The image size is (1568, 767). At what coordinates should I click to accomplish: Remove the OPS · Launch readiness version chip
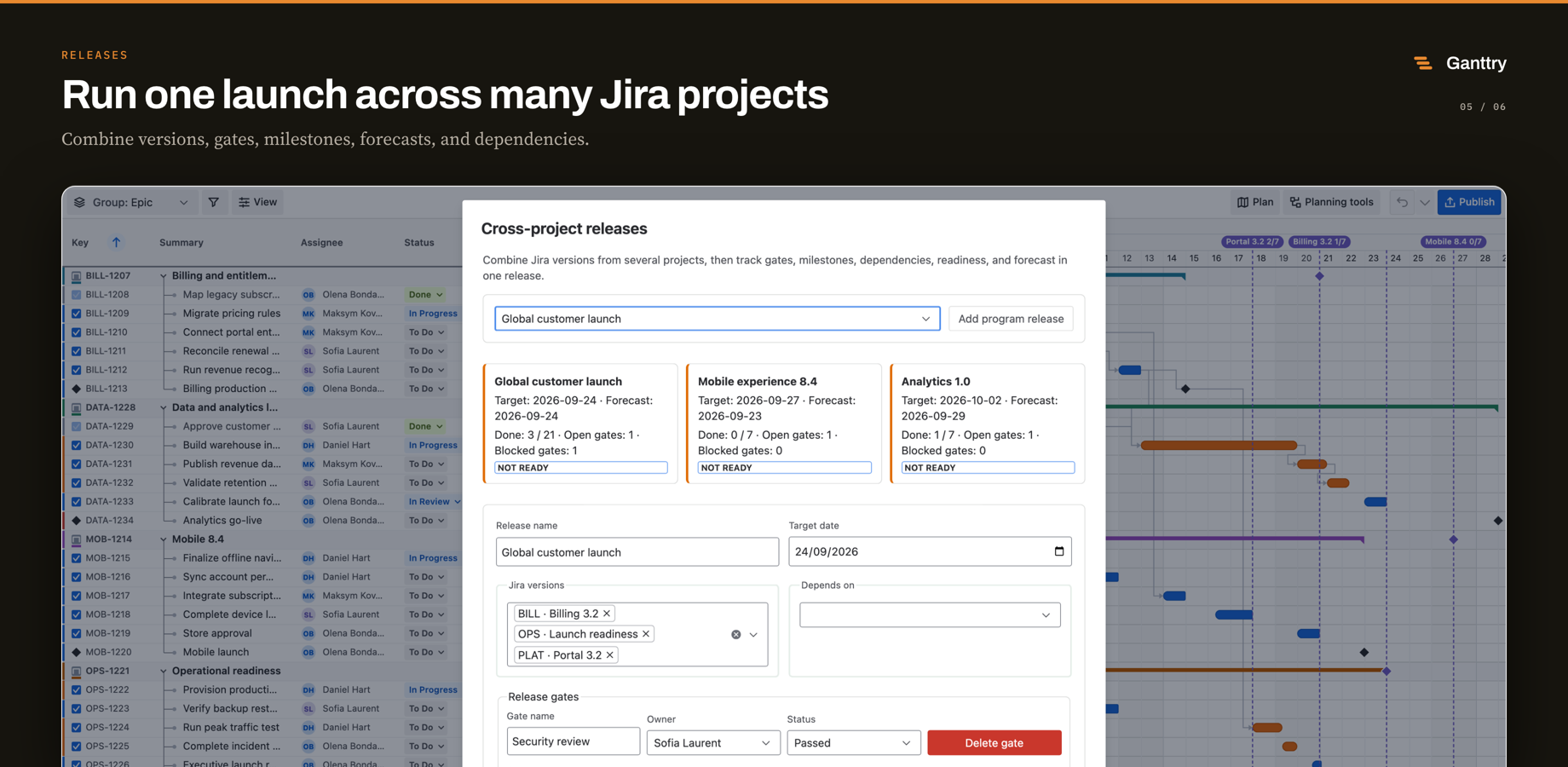(x=646, y=634)
